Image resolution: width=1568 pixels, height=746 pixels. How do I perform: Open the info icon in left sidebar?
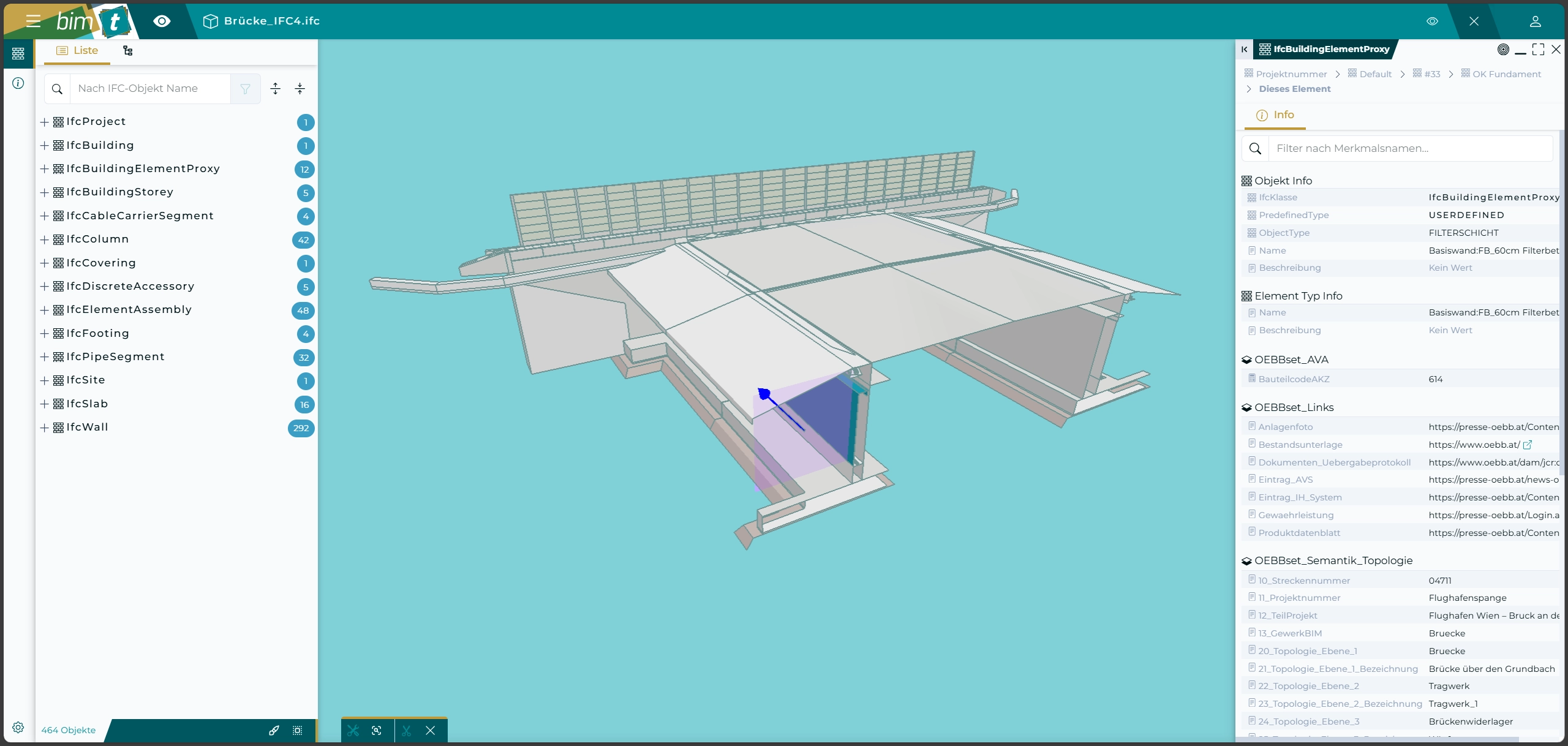coord(18,83)
